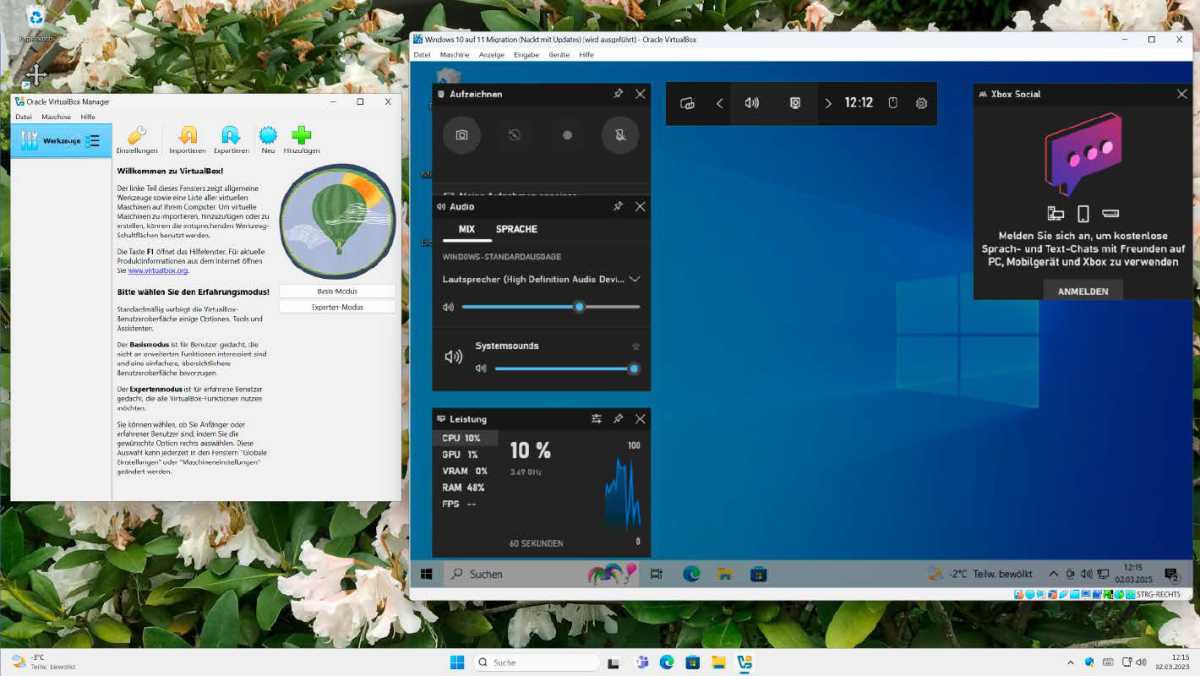This screenshot has width=1200, height=676.
Task: Choose the Experten-Modus button
Action: pyautogui.click(x=337, y=307)
